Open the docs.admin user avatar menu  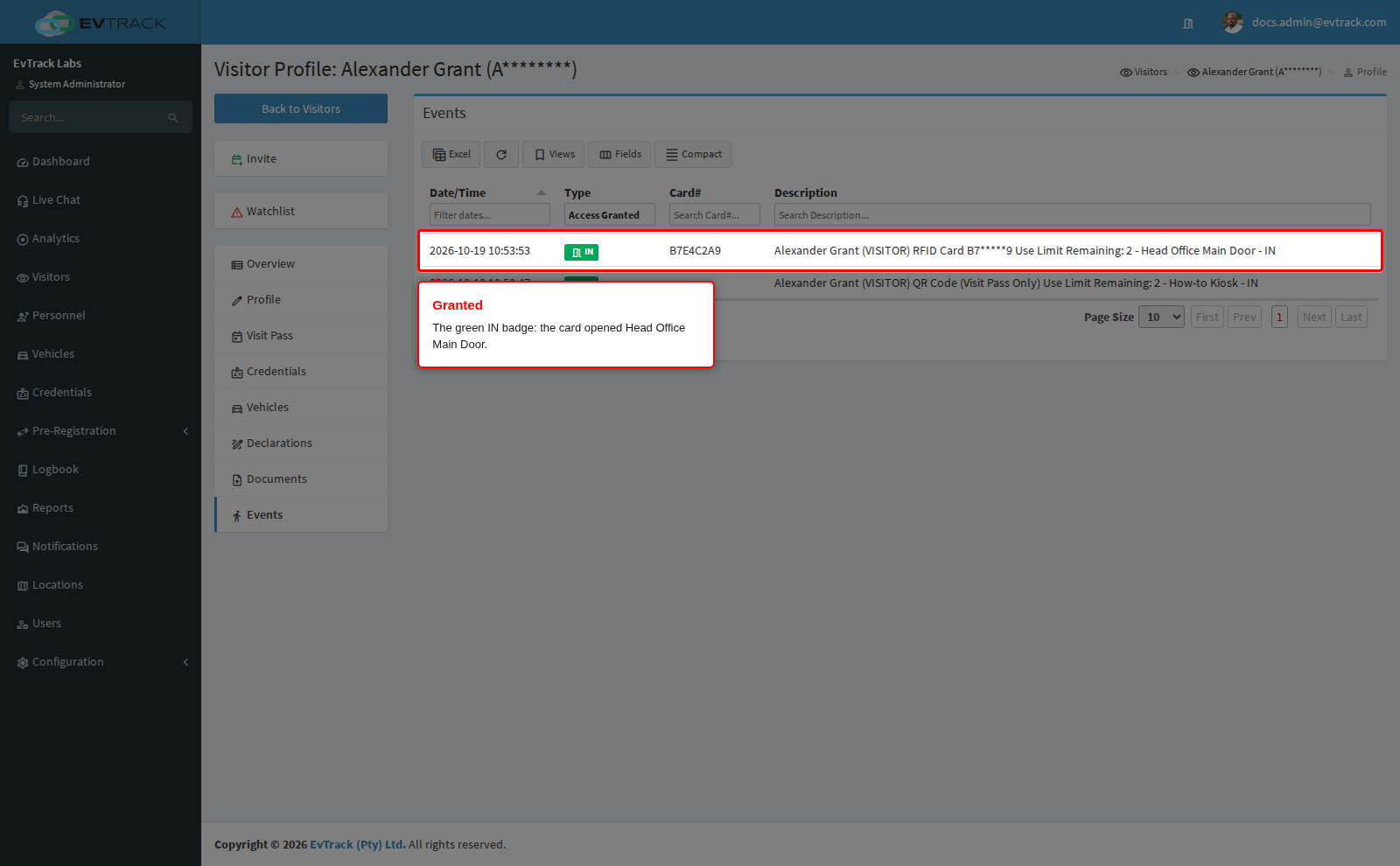1233,23
